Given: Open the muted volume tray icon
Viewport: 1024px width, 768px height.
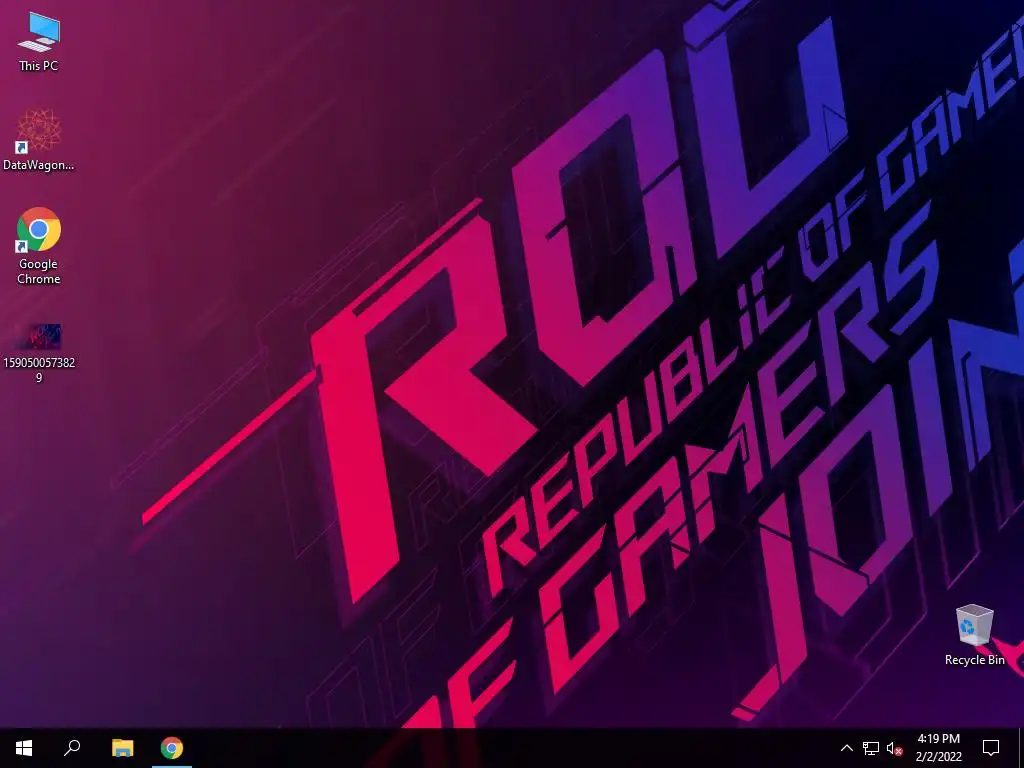Looking at the screenshot, I should pyautogui.click(x=895, y=748).
